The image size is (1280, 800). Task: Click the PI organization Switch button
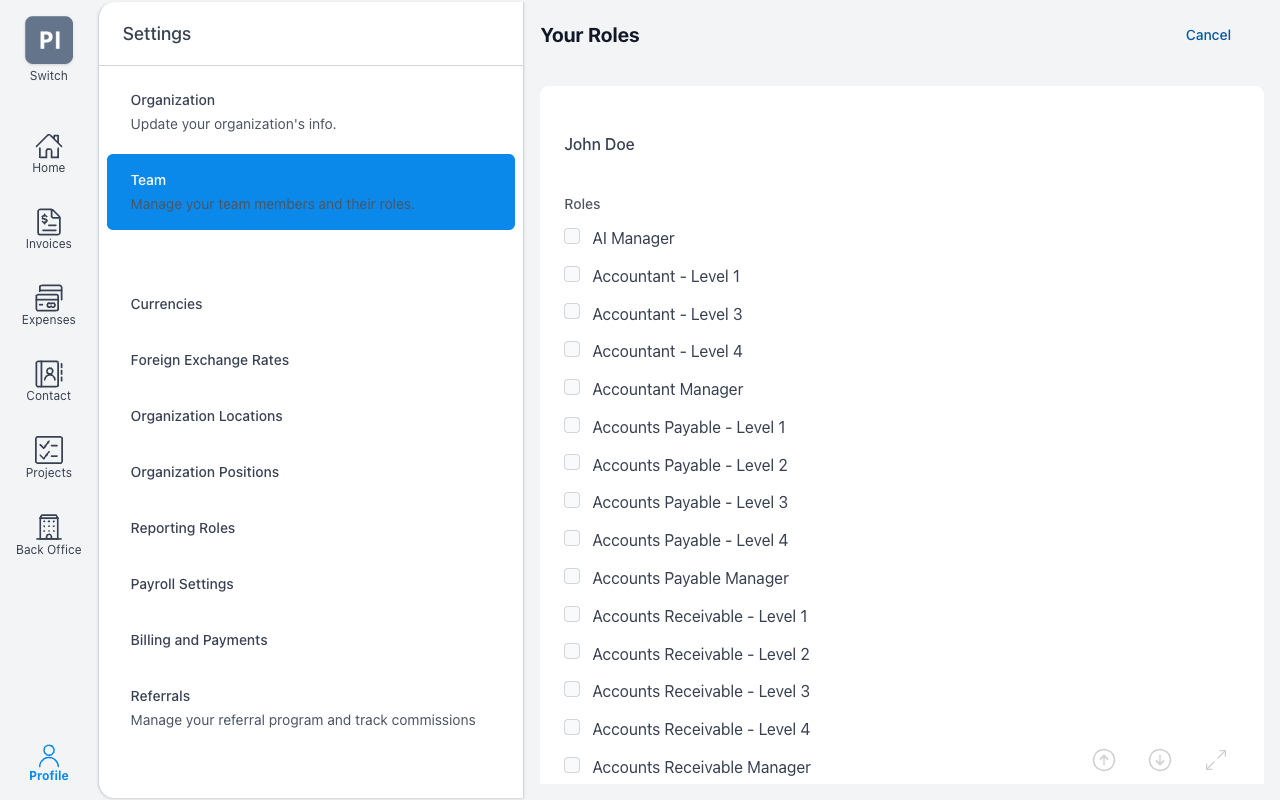pos(49,41)
